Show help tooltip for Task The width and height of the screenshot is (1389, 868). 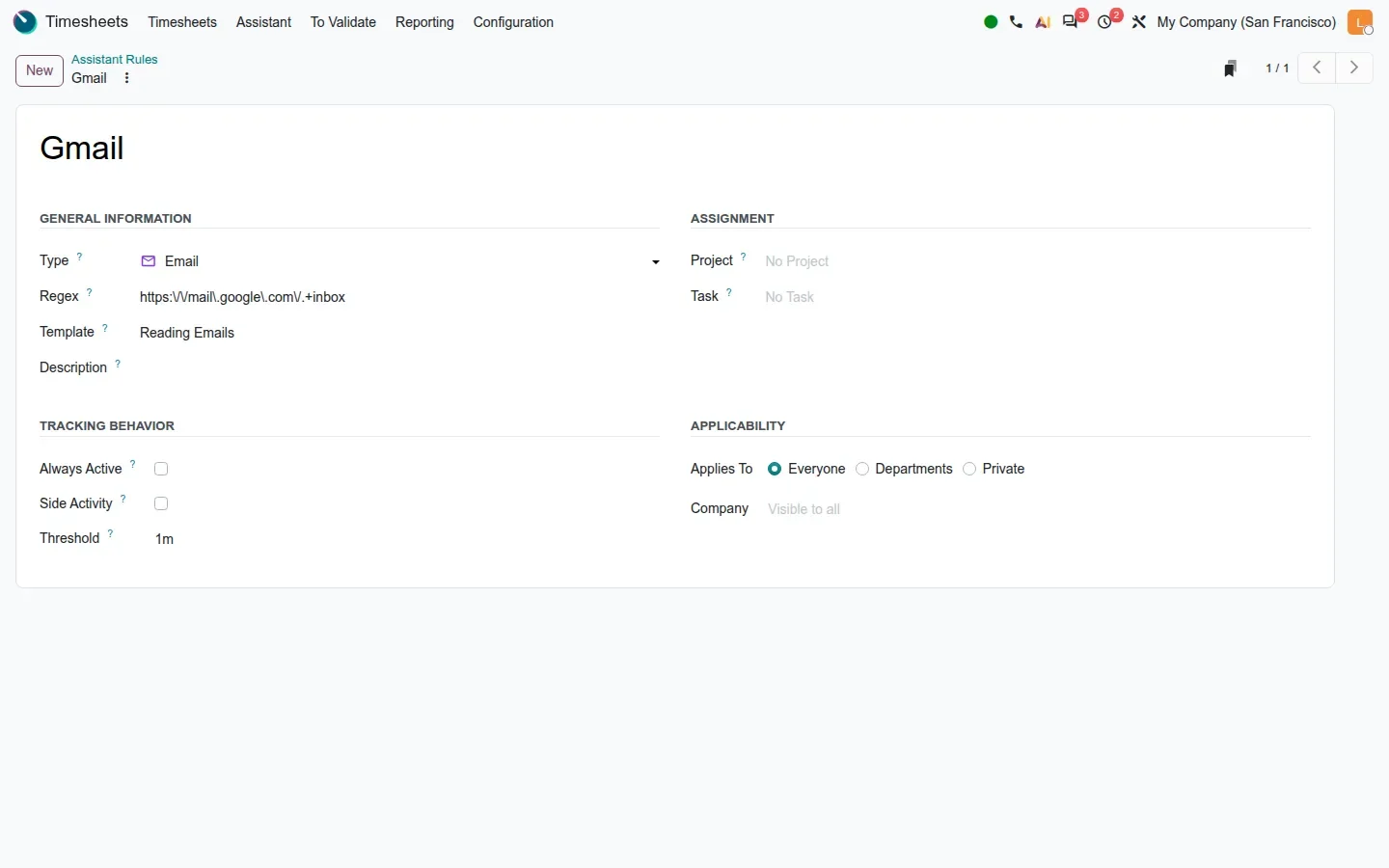pyautogui.click(x=728, y=292)
